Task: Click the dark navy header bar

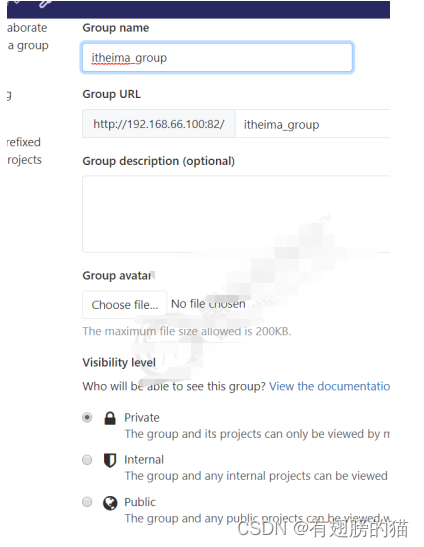Action: click(198, 9)
